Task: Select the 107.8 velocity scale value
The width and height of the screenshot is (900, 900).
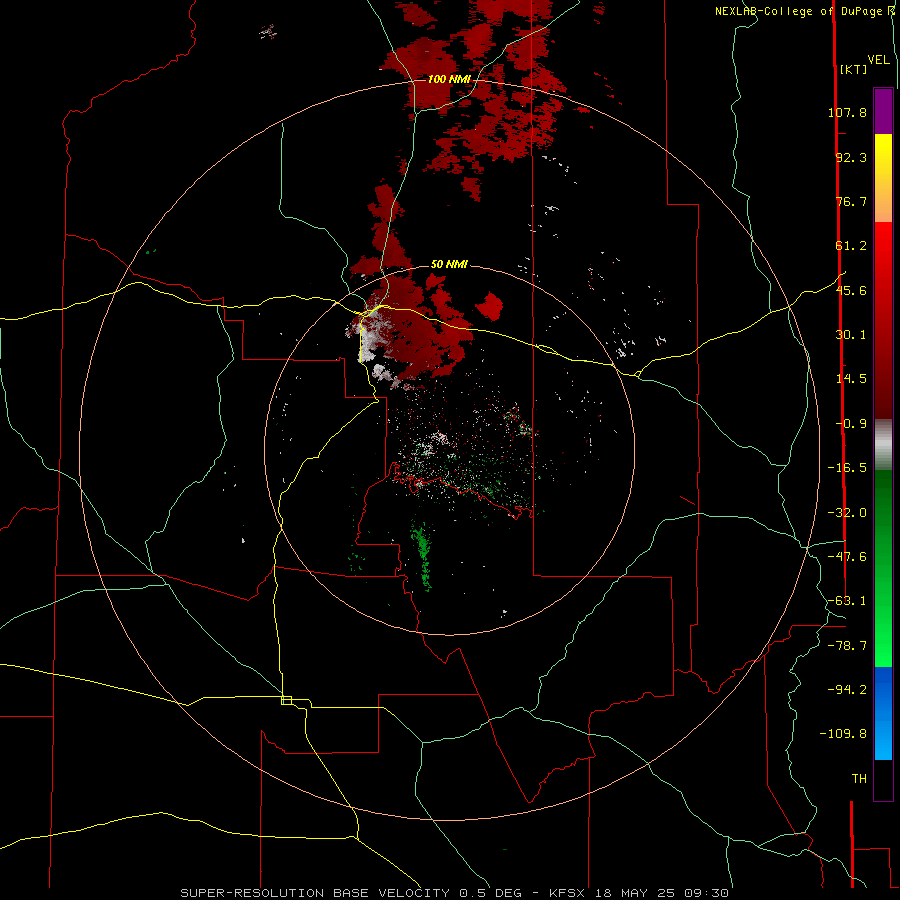Action: point(847,112)
